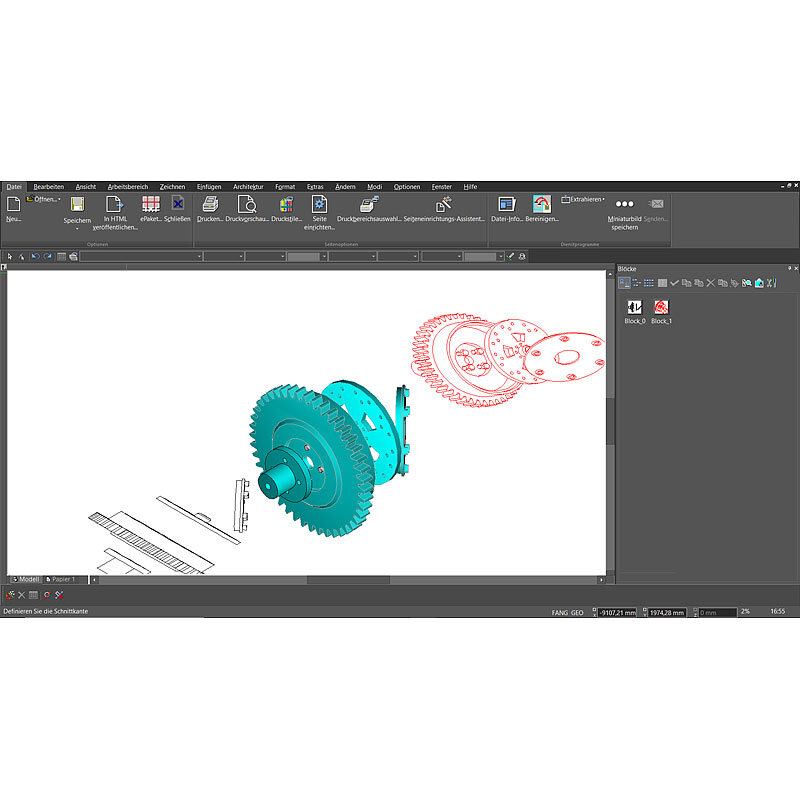Image resolution: width=800 pixels, height=800 pixels.
Task: Switch Blöcke panel to list view icon
Action: click(x=648, y=283)
